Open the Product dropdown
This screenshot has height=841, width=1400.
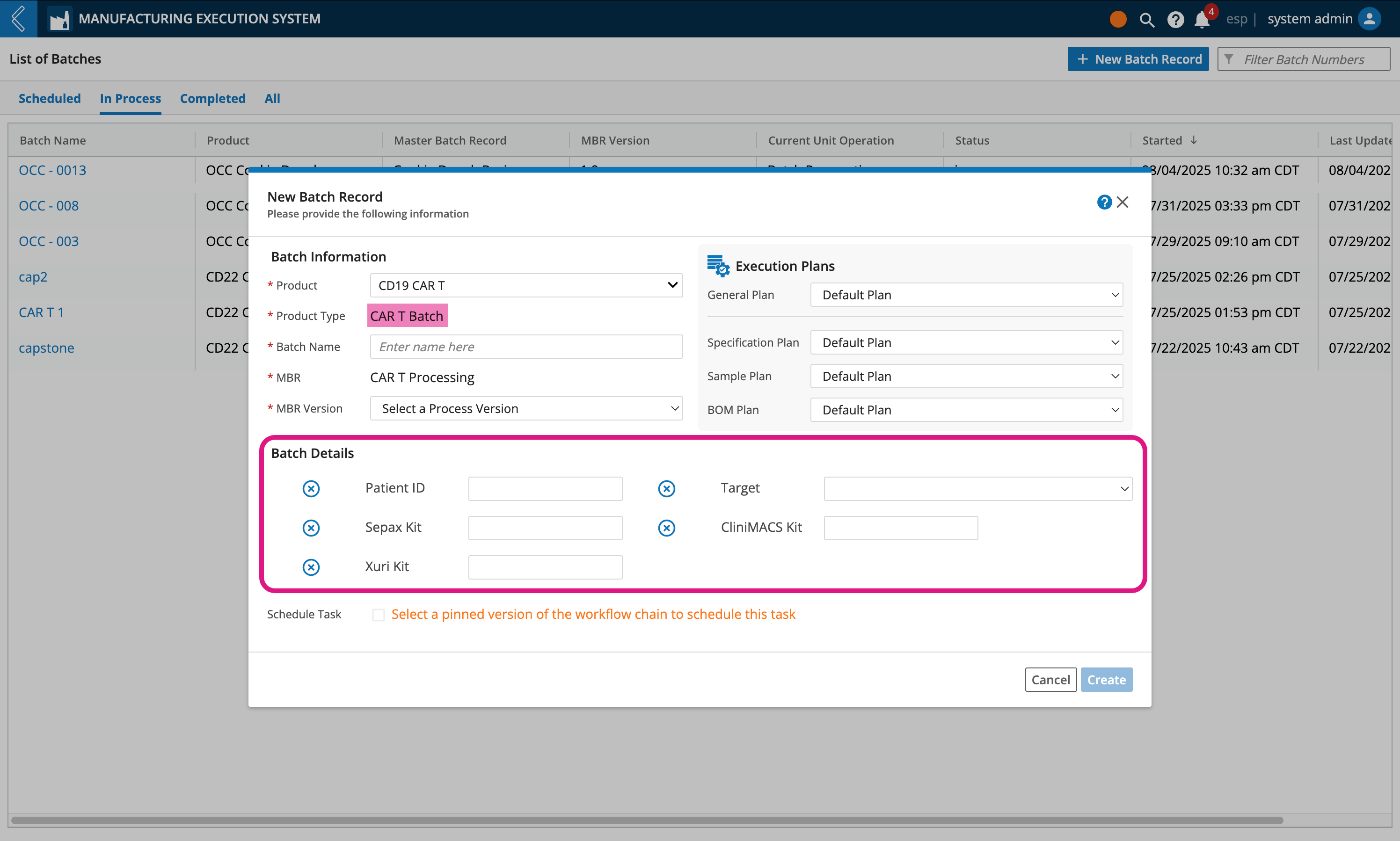526,286
